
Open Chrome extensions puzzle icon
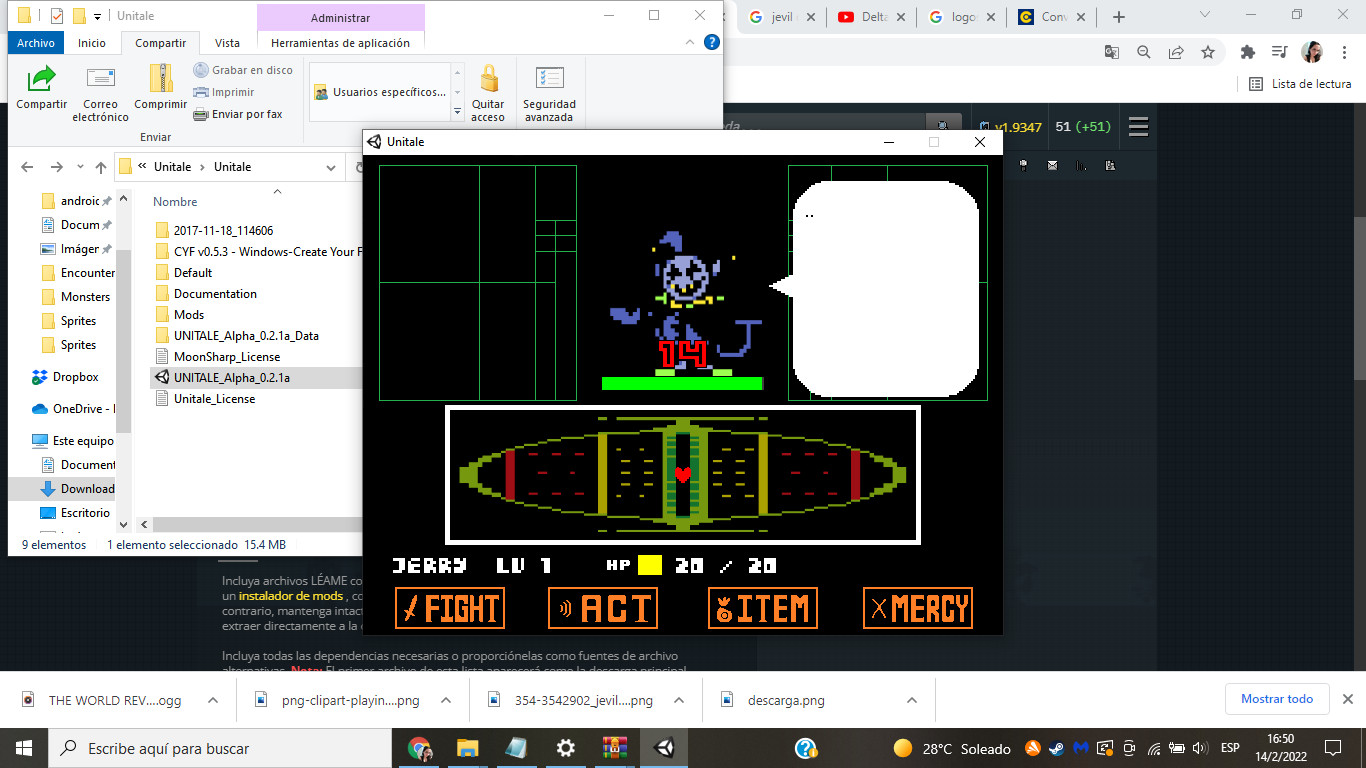click(x=1247, y=52)
